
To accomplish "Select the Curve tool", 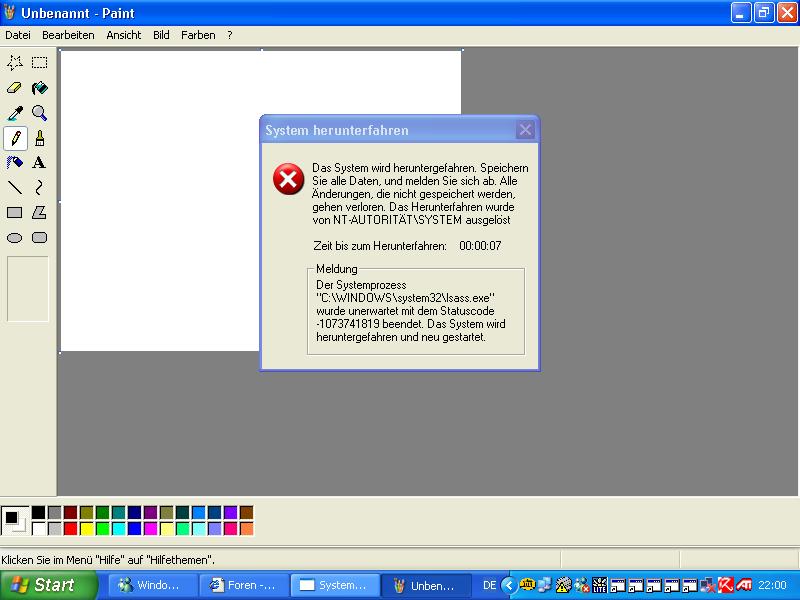I will point(39,188).
